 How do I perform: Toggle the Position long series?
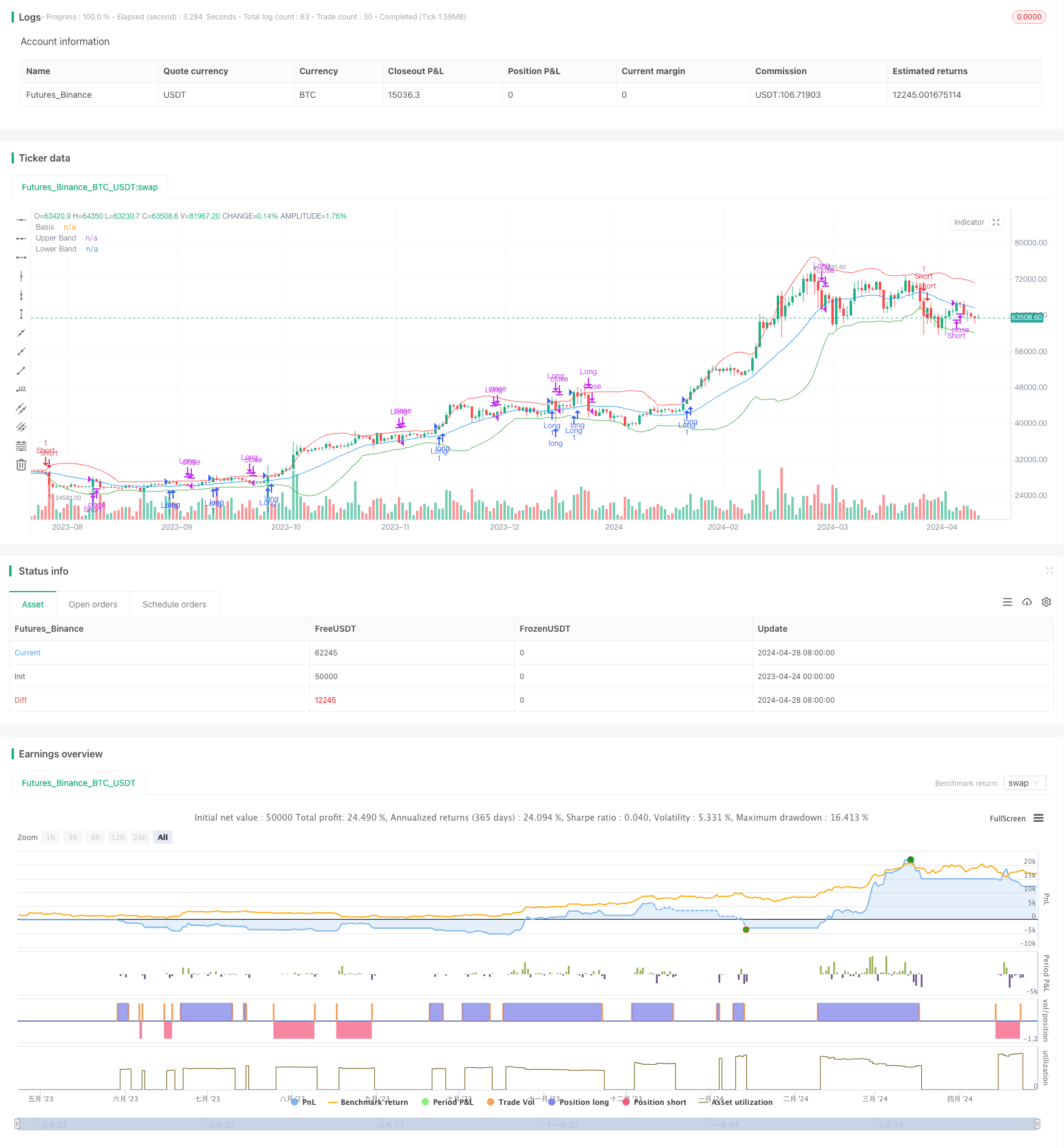click(x=578, y=1102)
